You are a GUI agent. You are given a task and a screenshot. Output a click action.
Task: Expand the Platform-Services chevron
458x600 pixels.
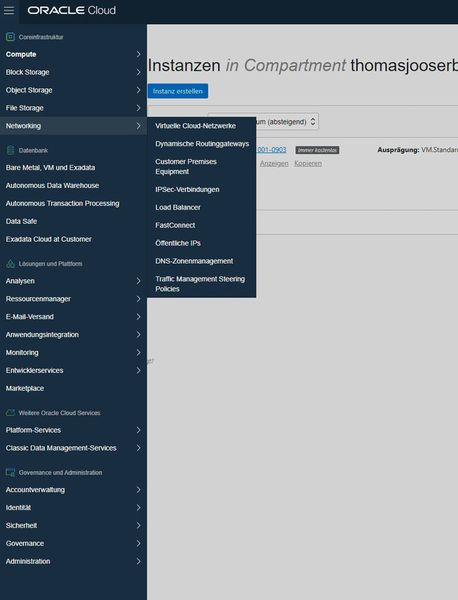139,430
